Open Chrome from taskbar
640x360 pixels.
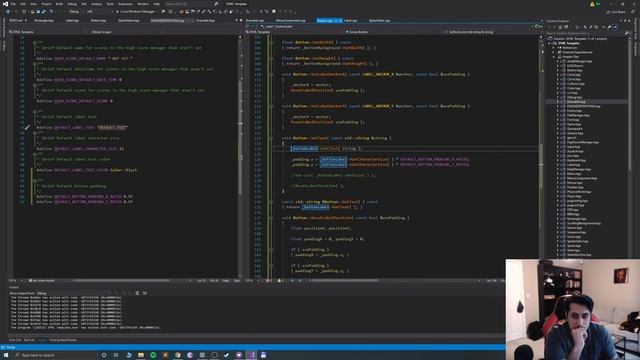(178, 355)
